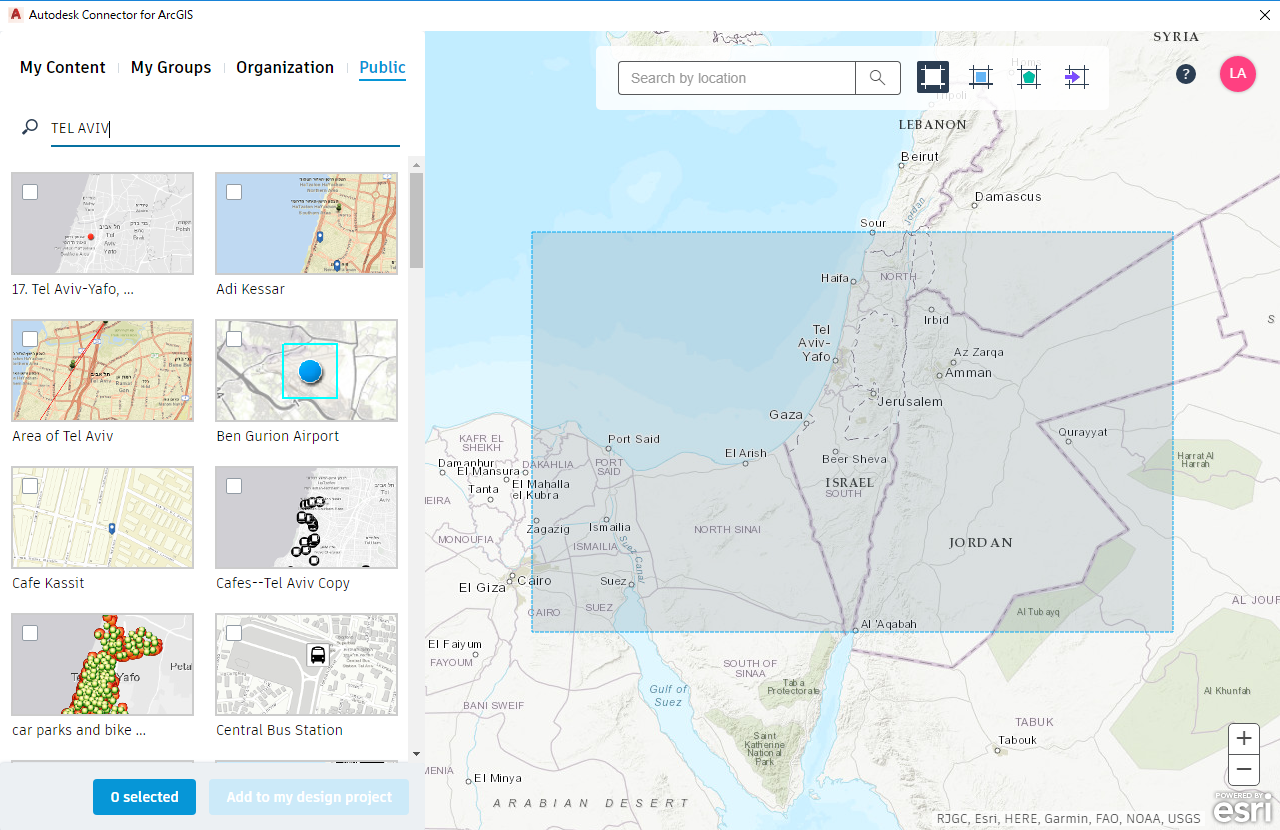Viewport: 1280px width, 830px height.
Task: Open the Central Bus Station thumbnail
Action: [x=306, y=665]
